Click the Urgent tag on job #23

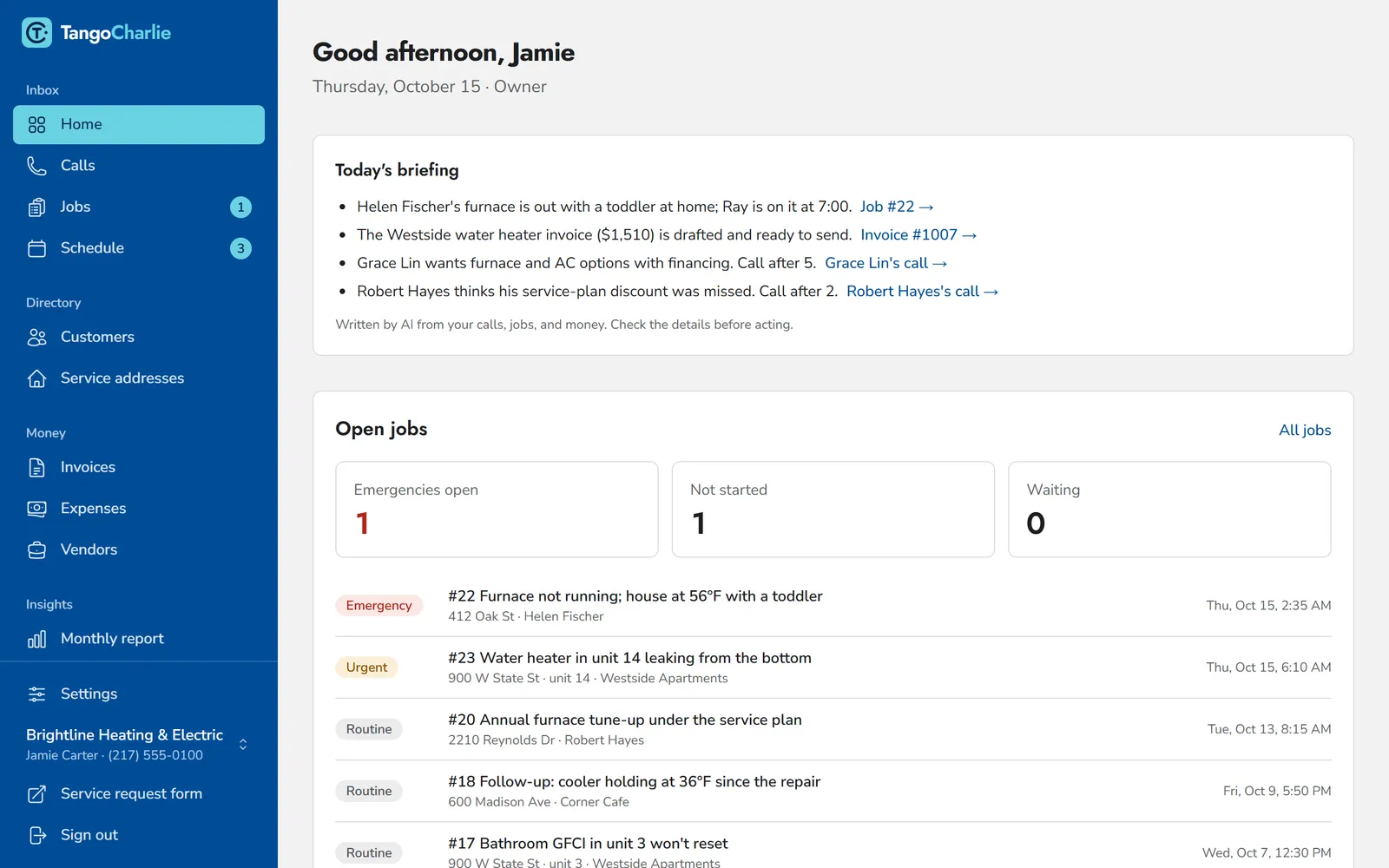tap(366, 667)
